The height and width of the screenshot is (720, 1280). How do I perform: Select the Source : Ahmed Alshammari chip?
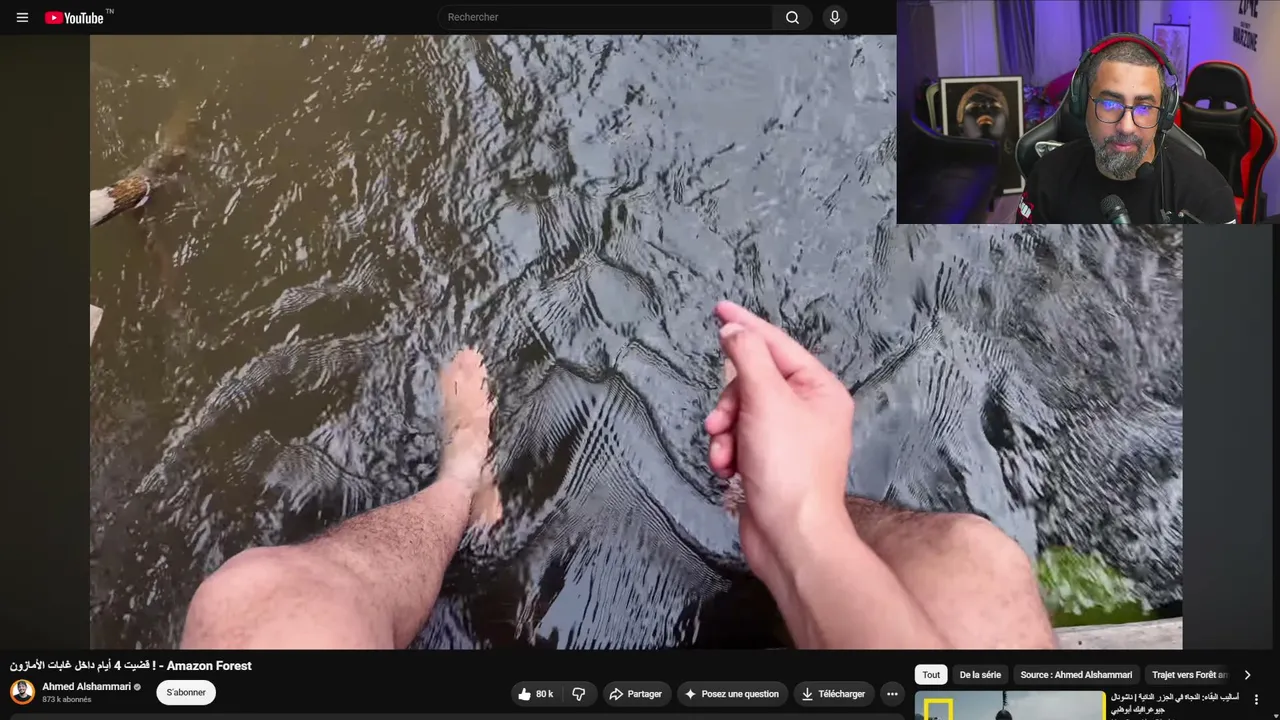pyautogui.click(x=1076, y=675)
